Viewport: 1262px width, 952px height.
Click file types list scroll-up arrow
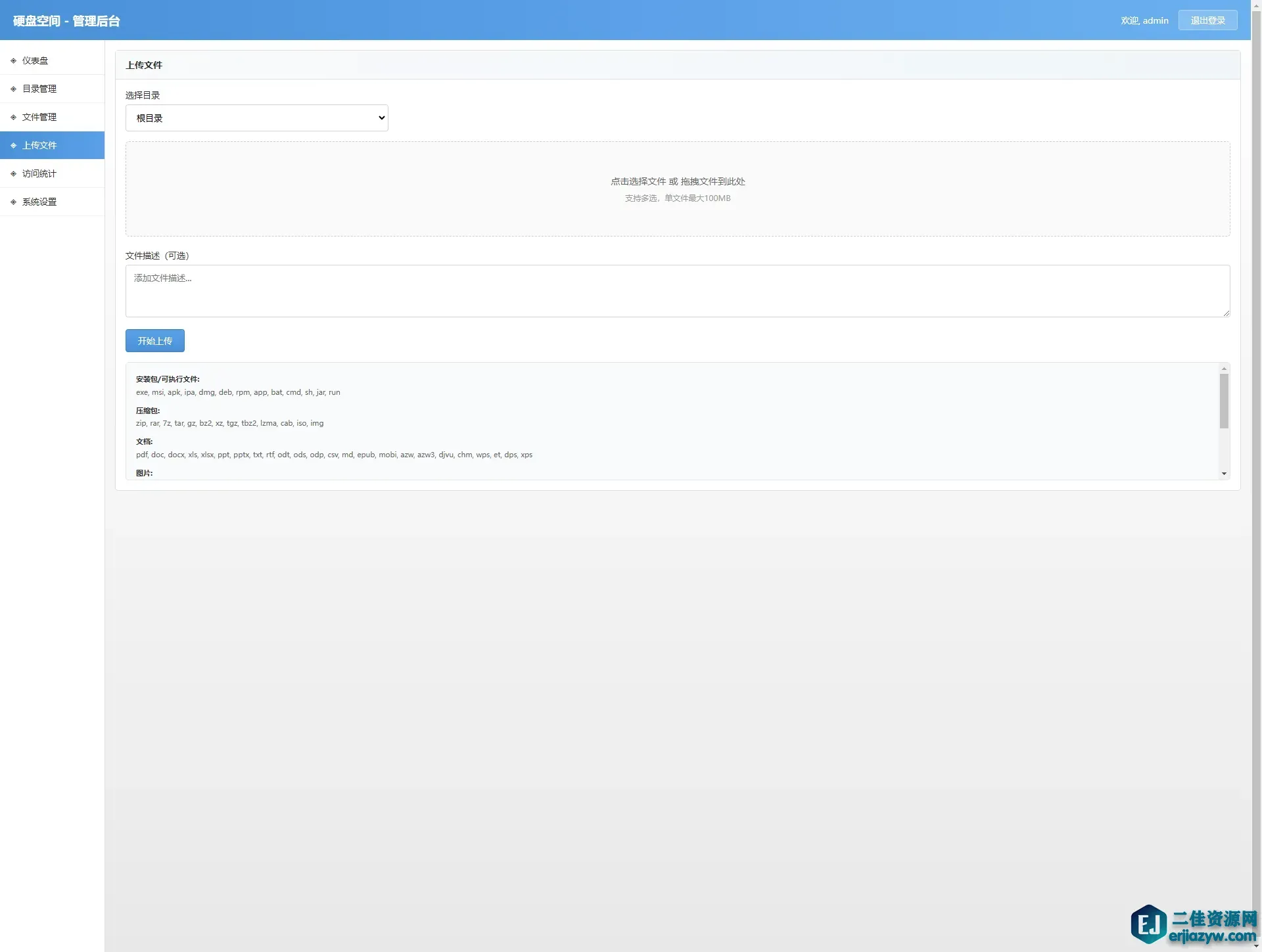point(1224,369)
